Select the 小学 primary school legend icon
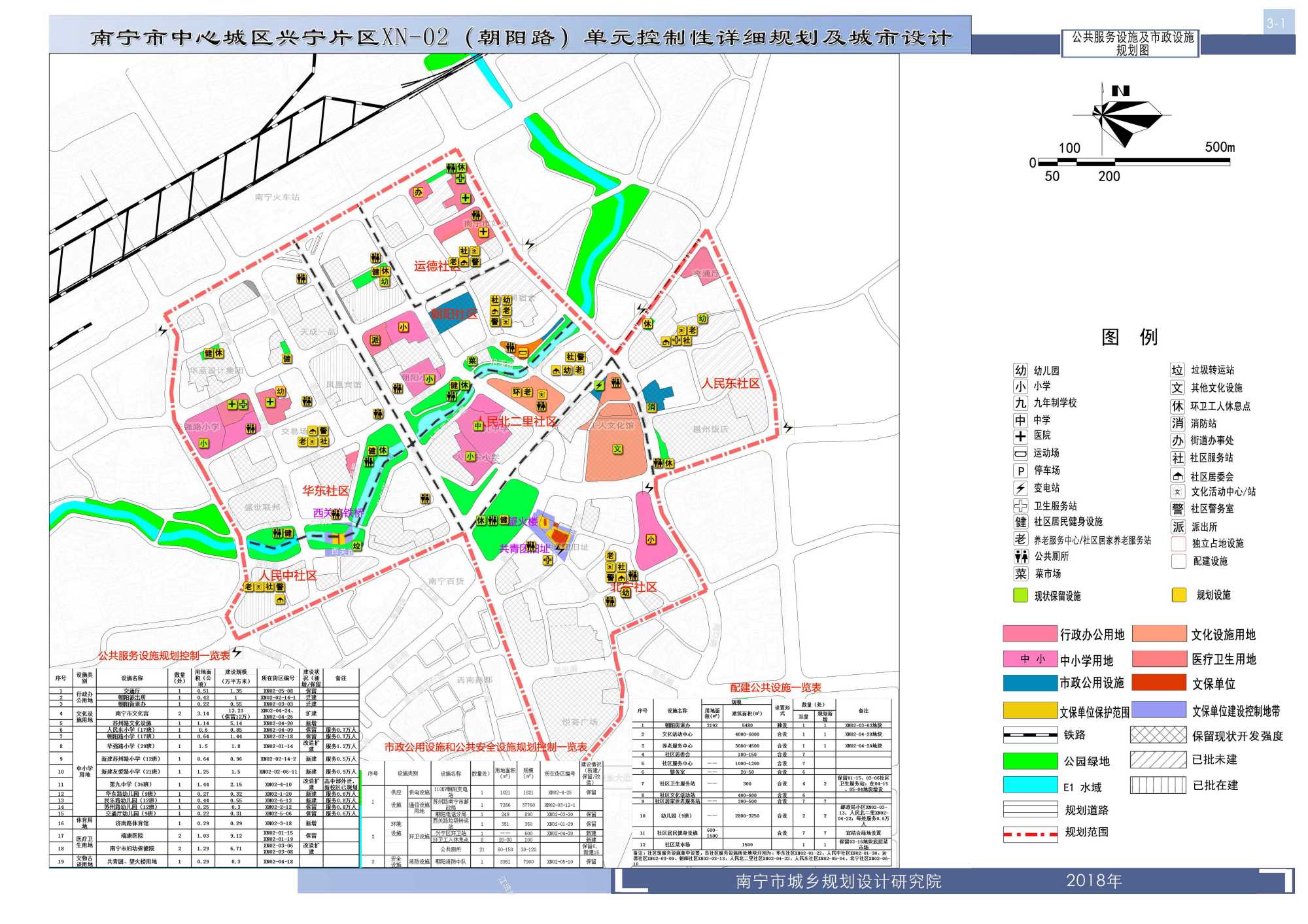Screen dimensions: 1308x924 click(x=1020, y=386)
